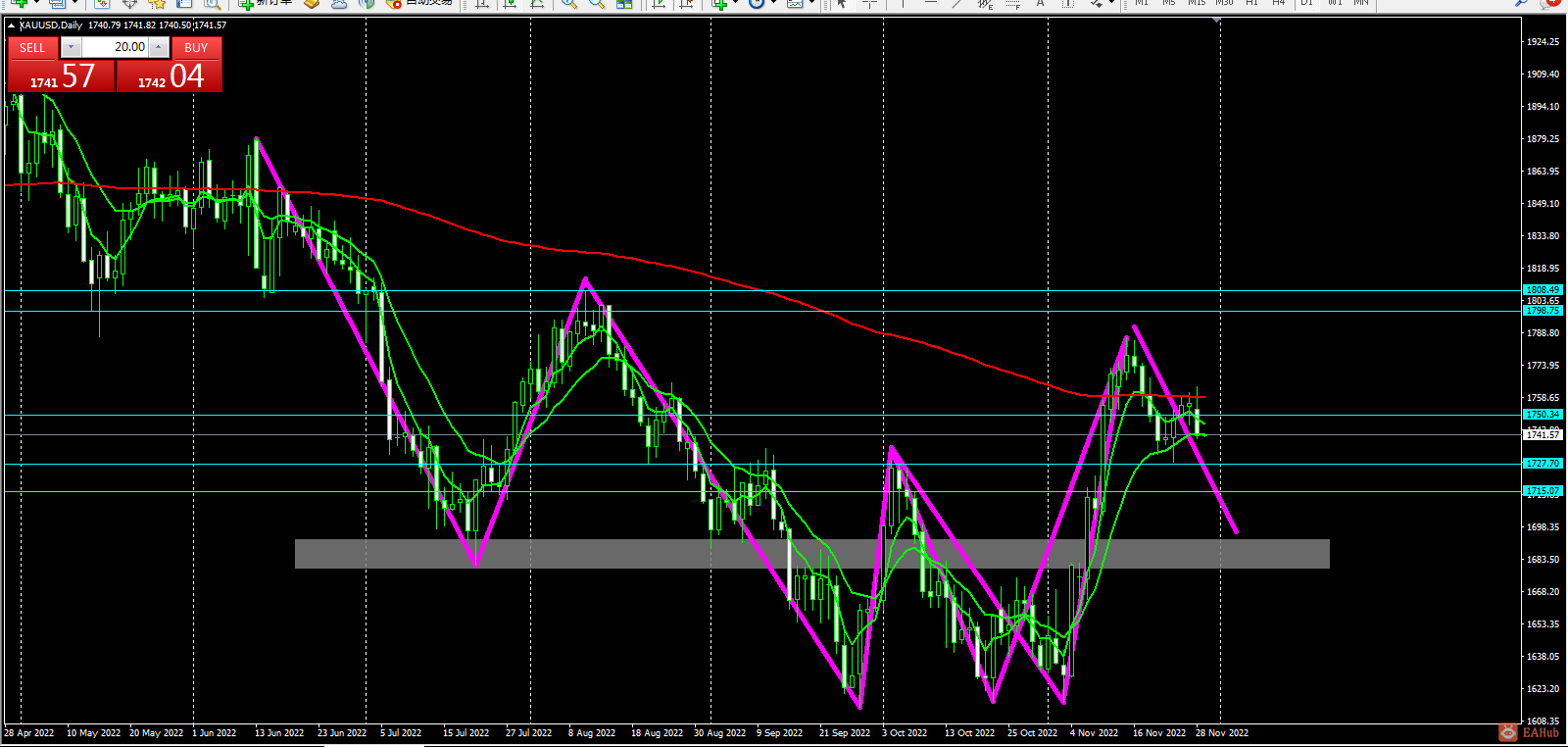The width and height of the screenshot is (1568, 747).
Task: Select the cursor arrow tool
Action: [842, 4]
